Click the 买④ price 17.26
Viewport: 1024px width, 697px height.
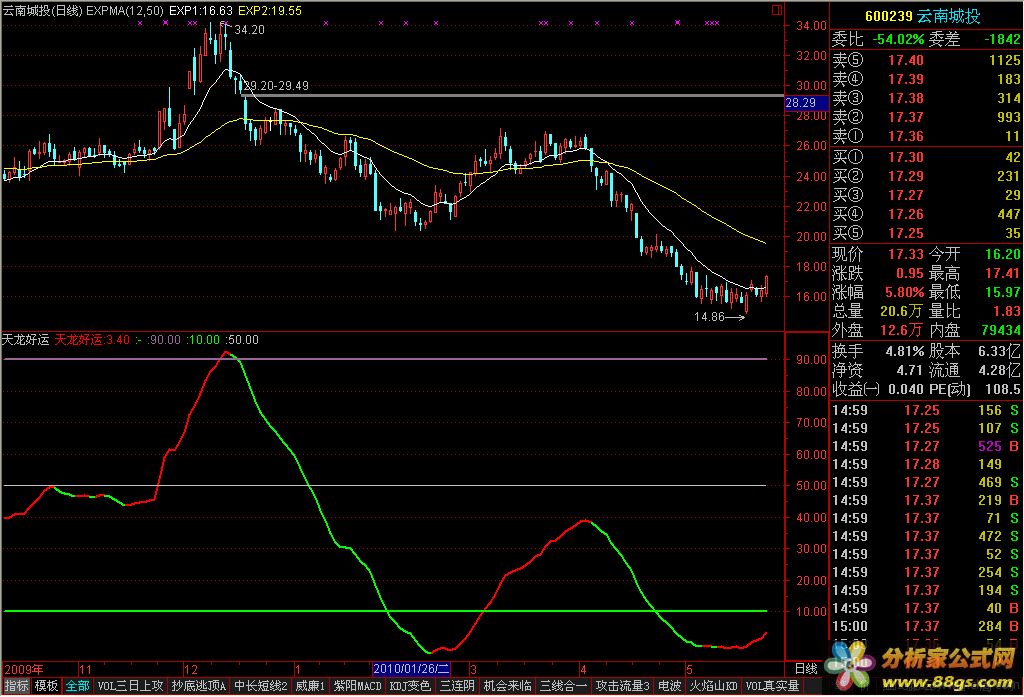coord(906,214)
